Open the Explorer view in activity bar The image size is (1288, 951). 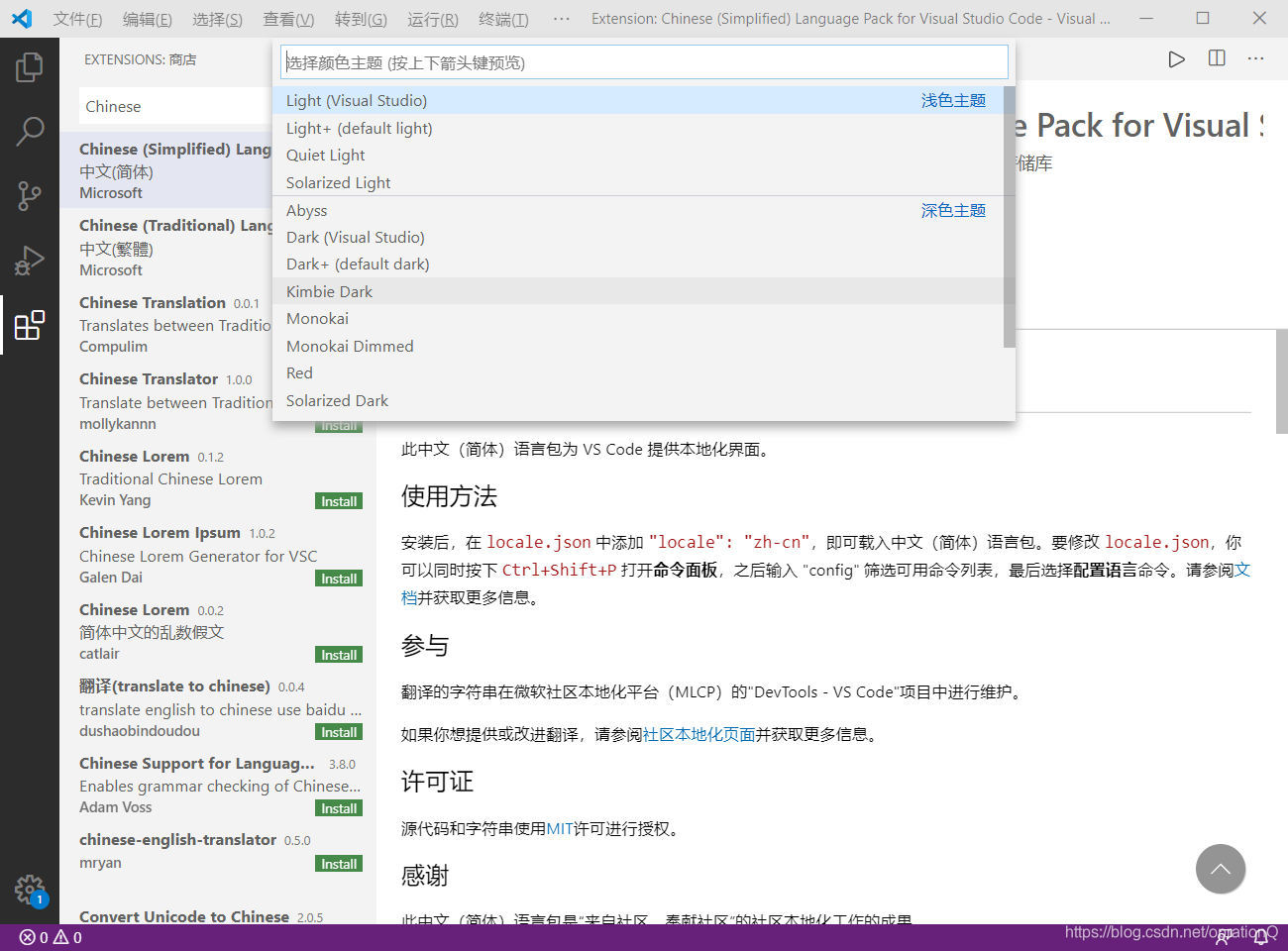30,67
